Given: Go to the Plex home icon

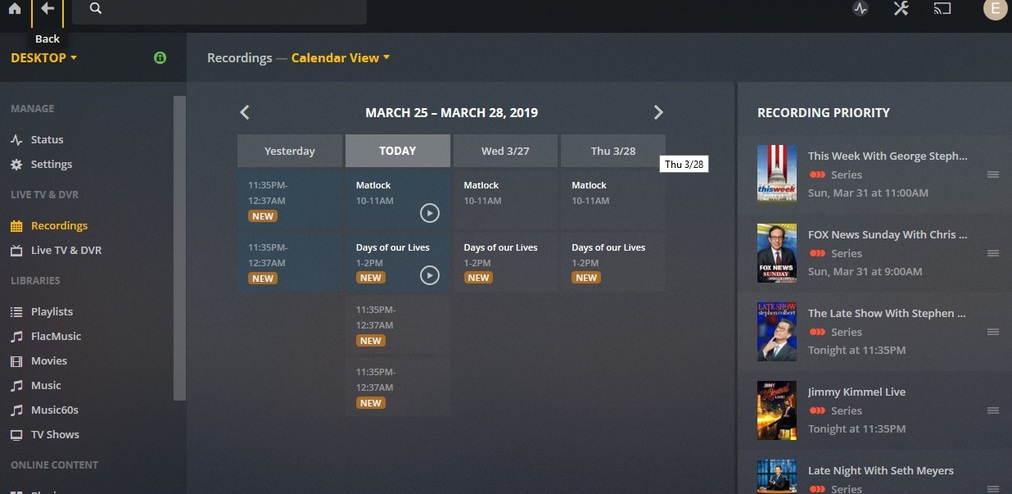Looking at the screenshot, I should pyautogui.click(x=14, y=8).
